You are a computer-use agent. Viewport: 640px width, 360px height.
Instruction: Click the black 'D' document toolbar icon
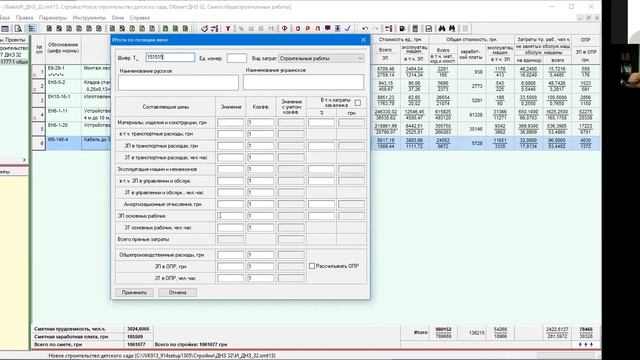(402, 28)
